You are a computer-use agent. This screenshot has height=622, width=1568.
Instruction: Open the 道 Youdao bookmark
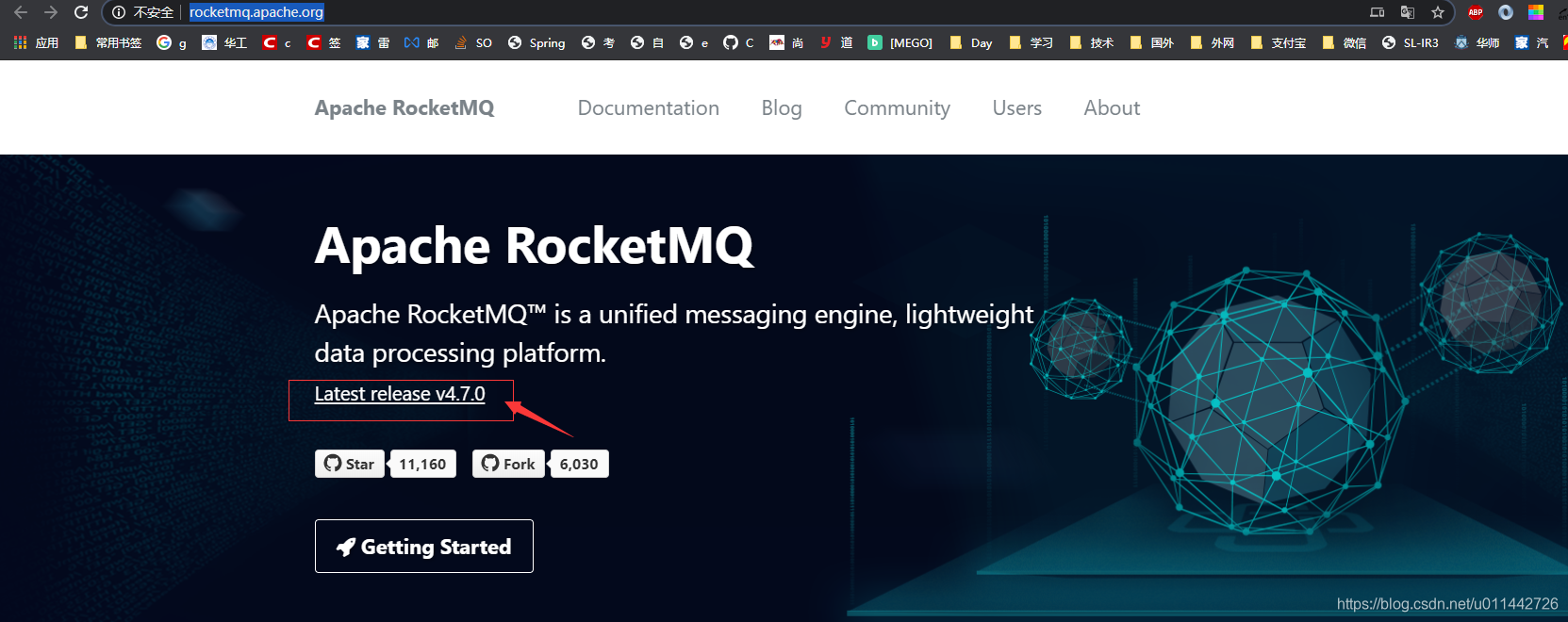[836, 42]
